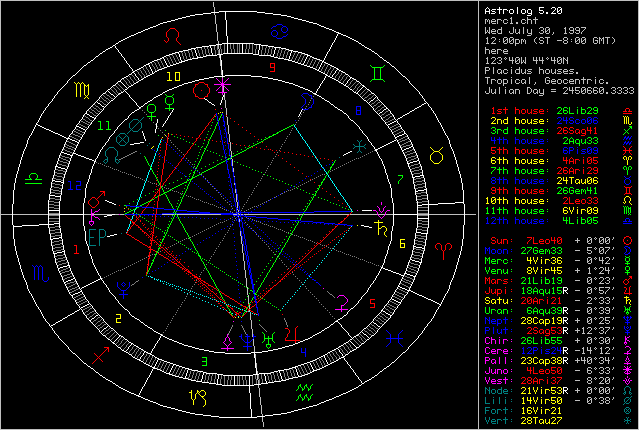Viewport: 639px width, 430px height.
Task: Select the blue Pisces sign on the outer ring
Action: click(394, 339)
